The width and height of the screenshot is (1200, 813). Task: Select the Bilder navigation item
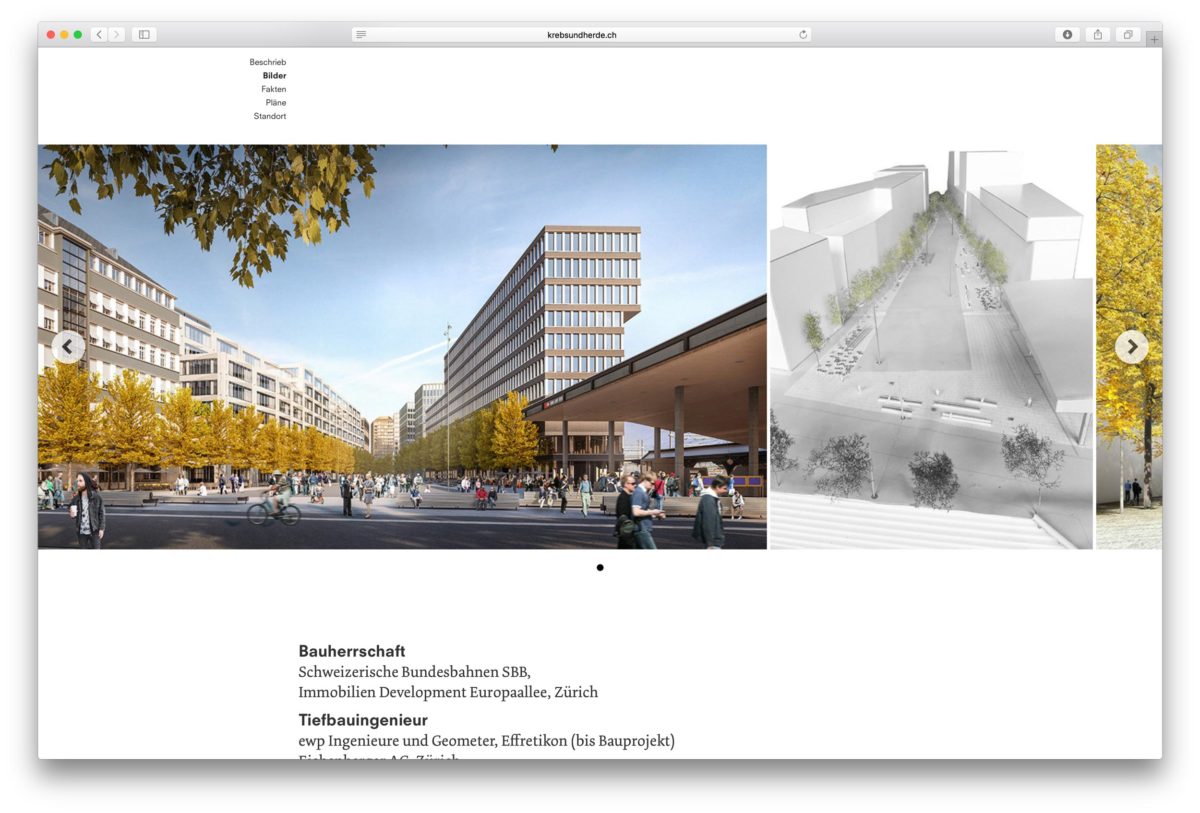[274, 76]
